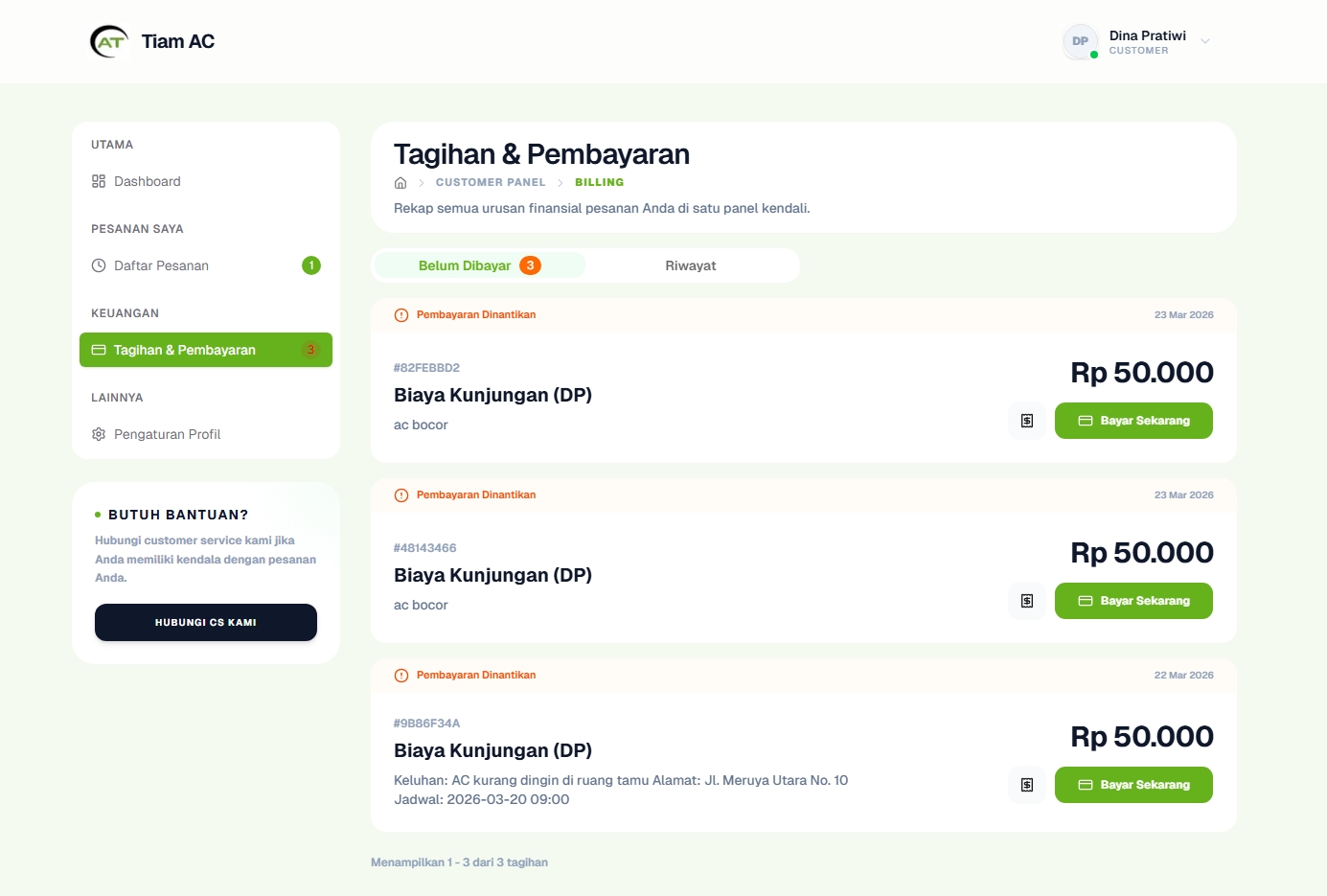Open invoice icon for bill #9B86F34A
The width and height of the screenshot is (1327, 896).
1027,785
